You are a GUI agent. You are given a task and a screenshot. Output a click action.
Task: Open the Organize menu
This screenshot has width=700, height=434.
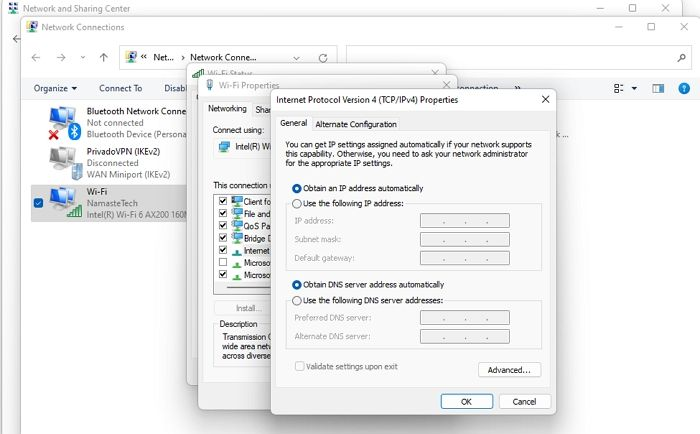tap(55, 88)
